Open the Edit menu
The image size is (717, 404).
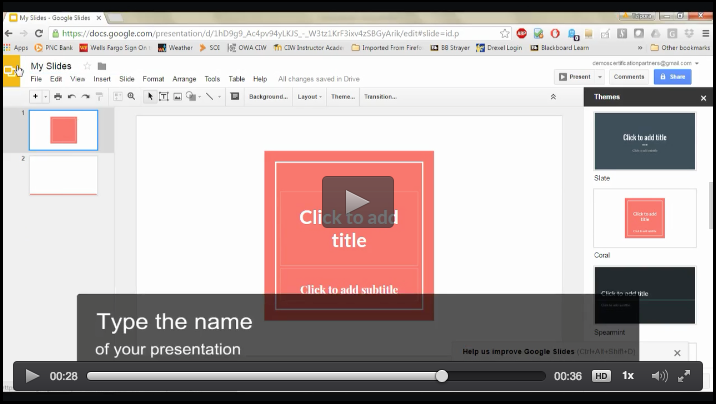(56, 79)
